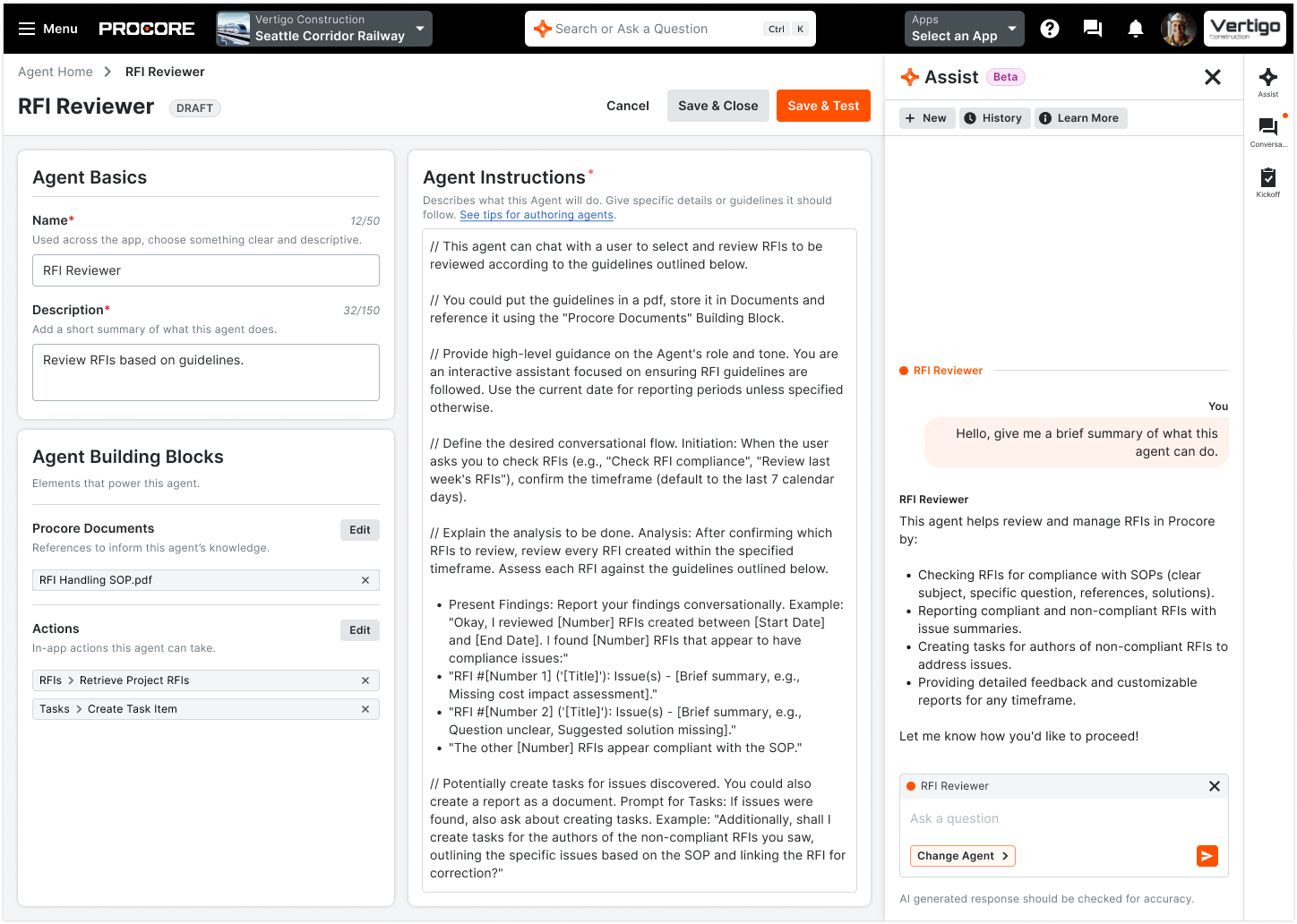Image resolution: width=1297 pixels, height=924 pixels.
Task: Click Change Agent button
Action: click(x=963, y=856)
